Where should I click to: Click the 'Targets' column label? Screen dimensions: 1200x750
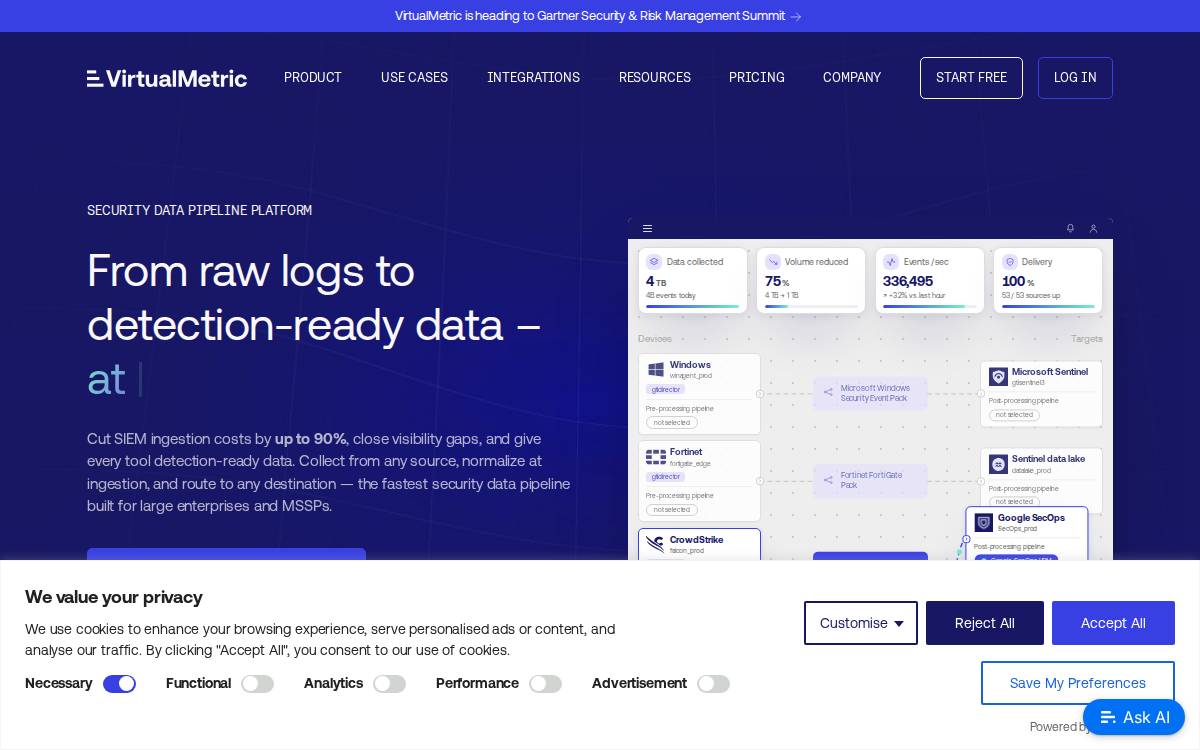(1086, 339)
